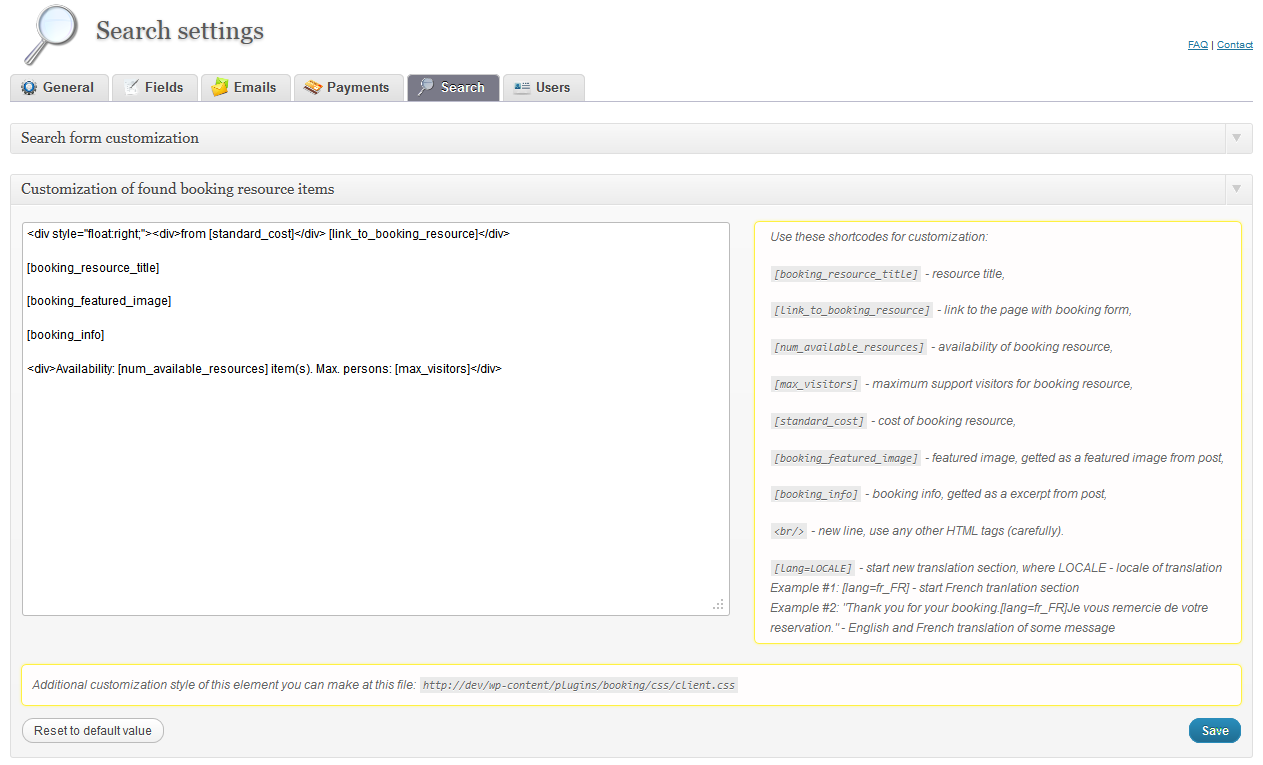Open the General settings tab
The width and height of the screenshot is (1263, 765).
click(x=68, y=88)
